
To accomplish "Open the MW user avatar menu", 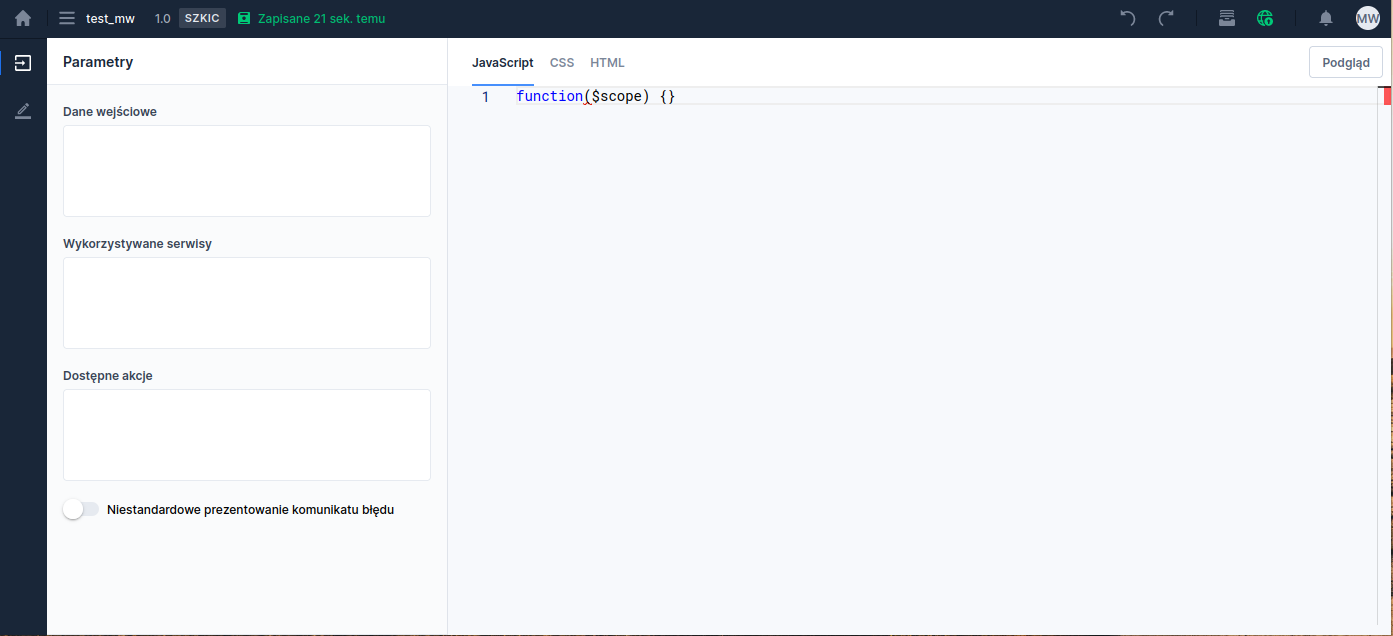I will click(x=1367, y=18).
